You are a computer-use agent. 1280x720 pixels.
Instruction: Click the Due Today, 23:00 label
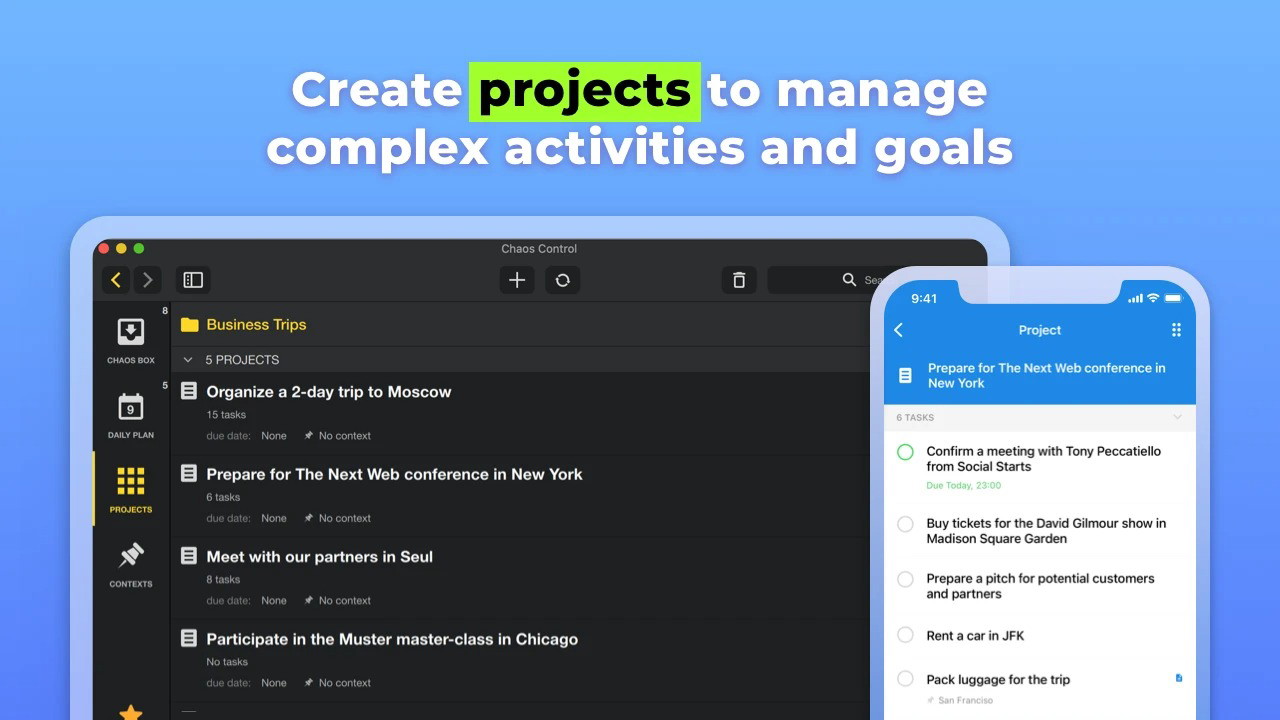click(x=963, y=486)
